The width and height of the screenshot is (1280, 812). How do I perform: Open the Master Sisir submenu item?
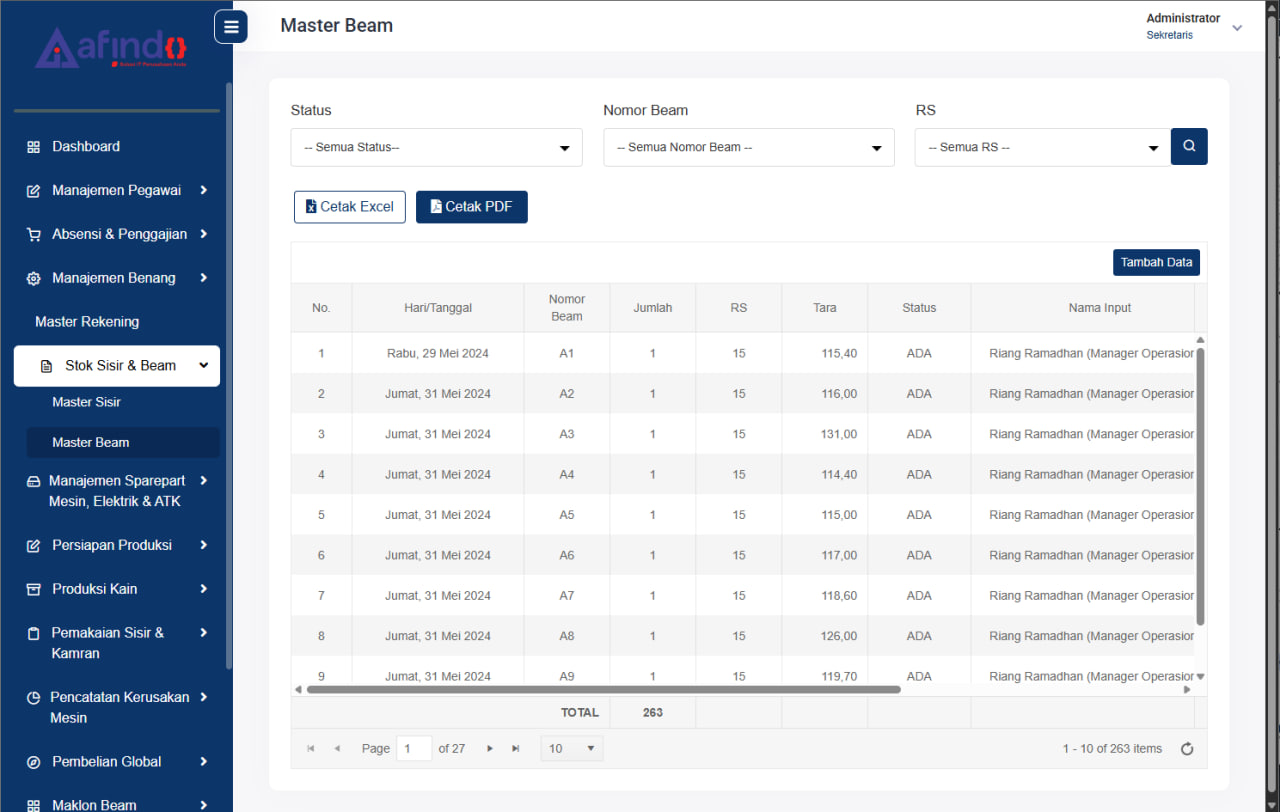(86, 402)
